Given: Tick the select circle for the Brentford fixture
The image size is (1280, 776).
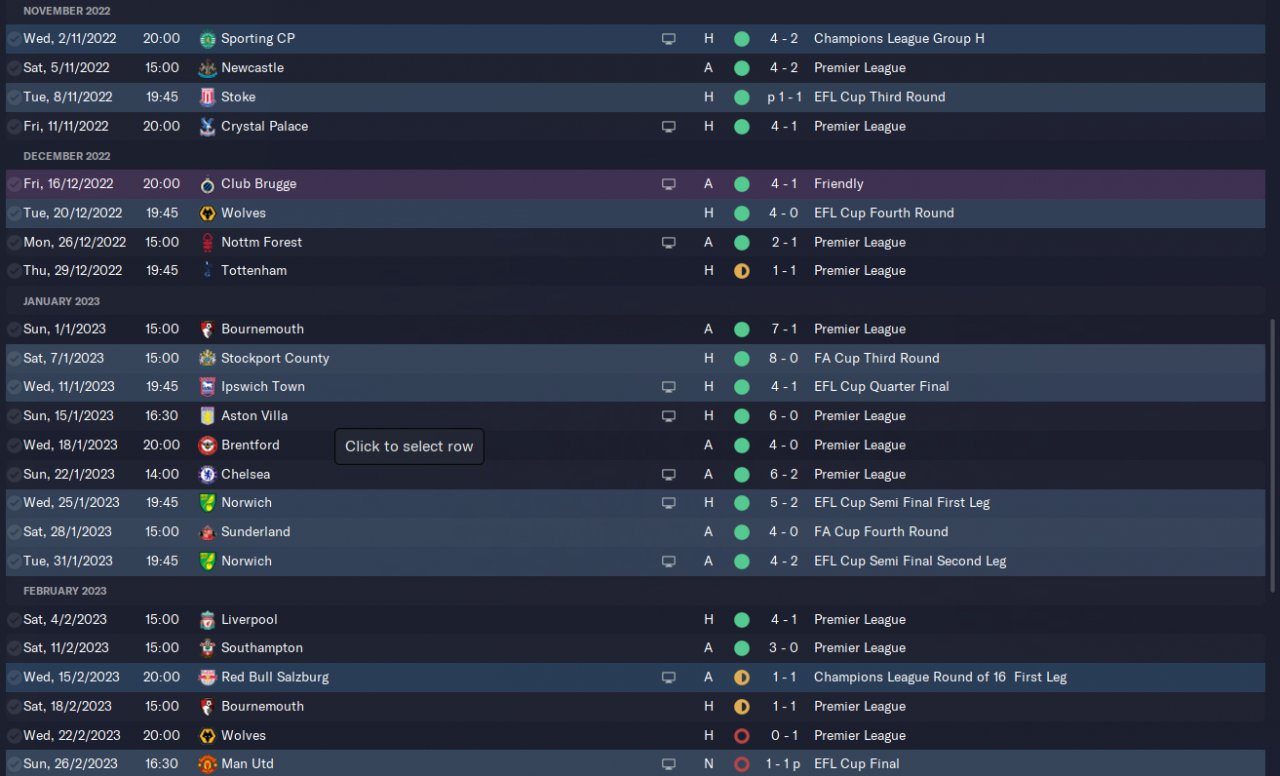Looking at the screenshot, I should pos(14,445).
